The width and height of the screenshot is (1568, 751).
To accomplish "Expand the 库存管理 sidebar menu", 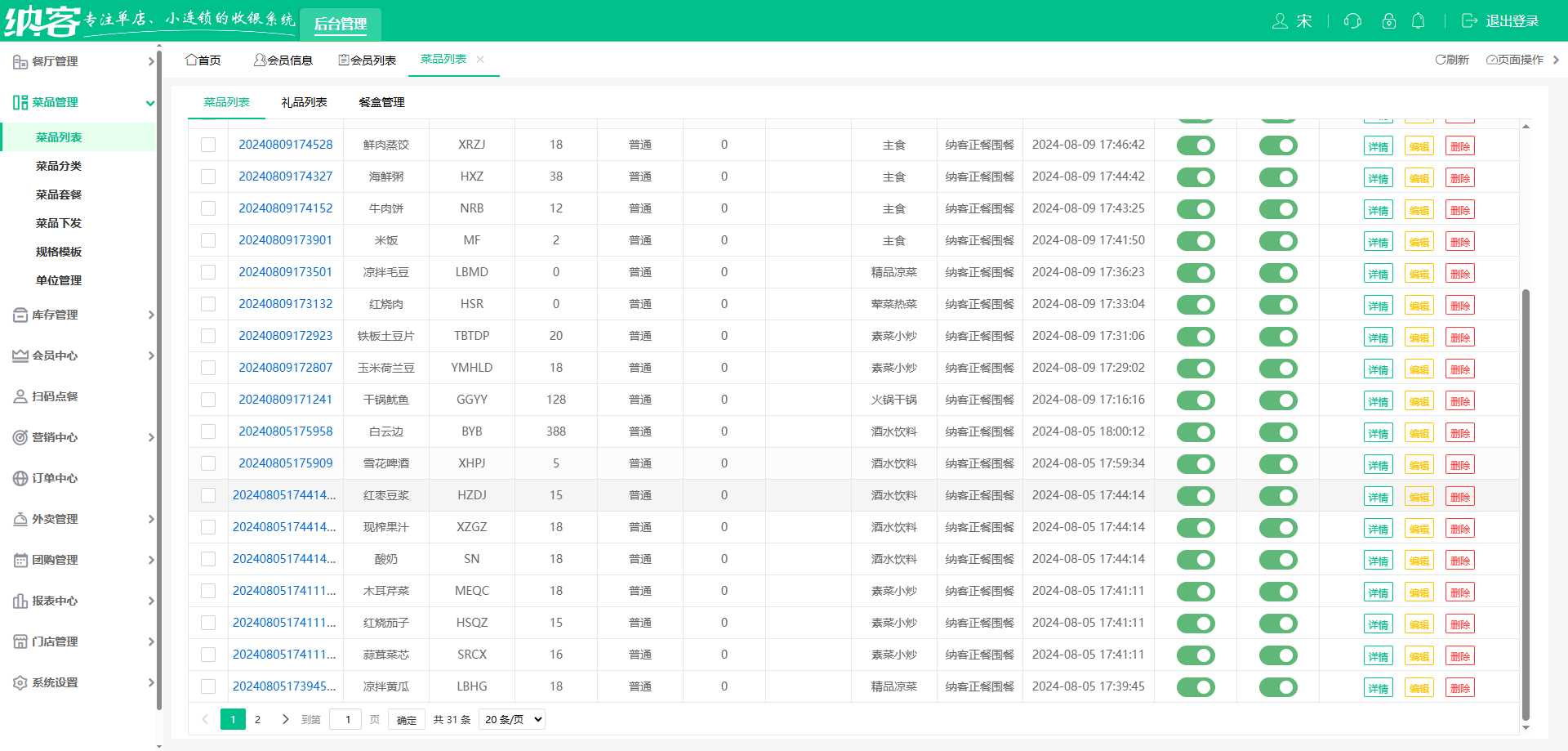I will [80, 315].
